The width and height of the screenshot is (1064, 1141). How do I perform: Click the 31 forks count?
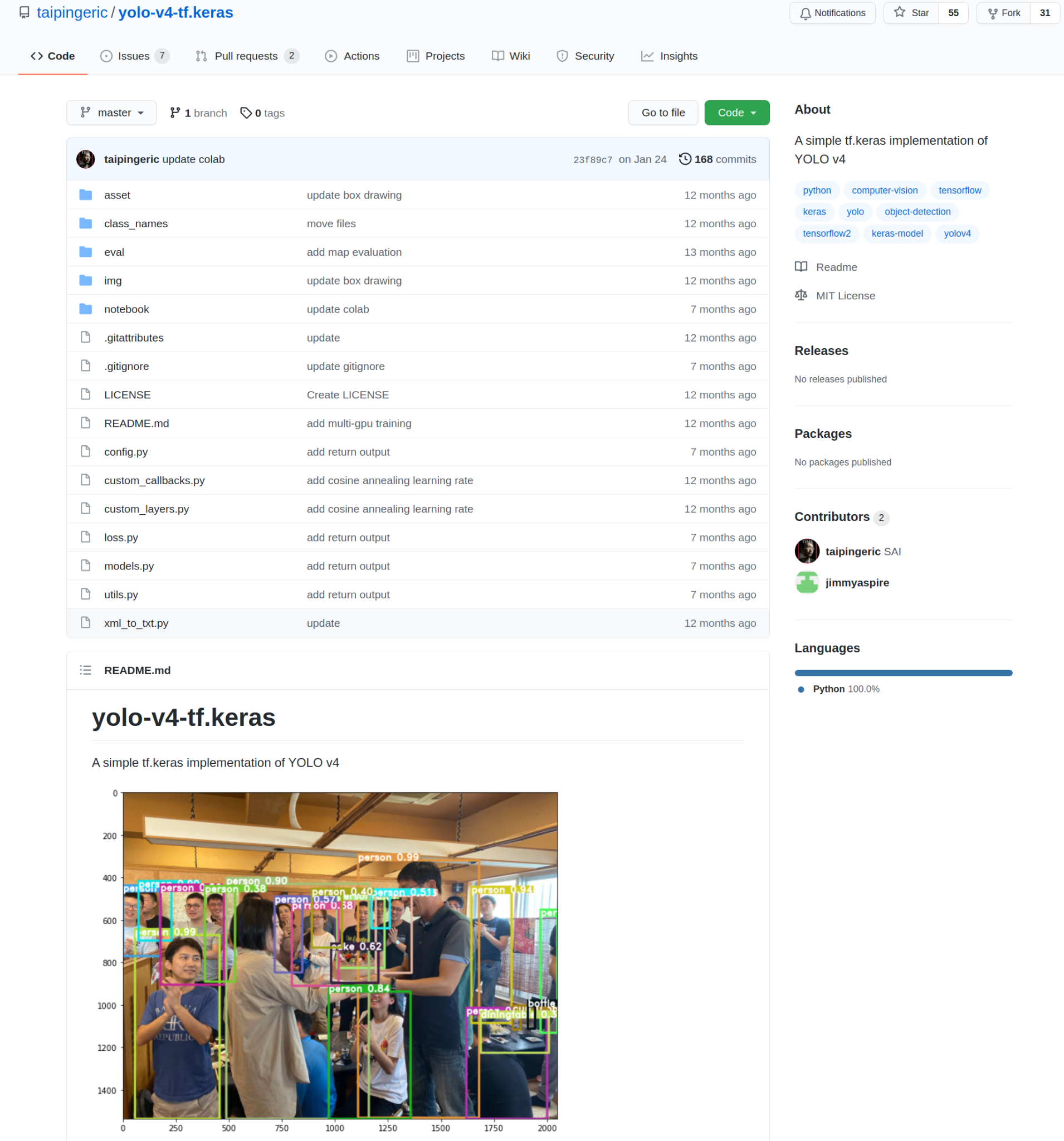1045,13
